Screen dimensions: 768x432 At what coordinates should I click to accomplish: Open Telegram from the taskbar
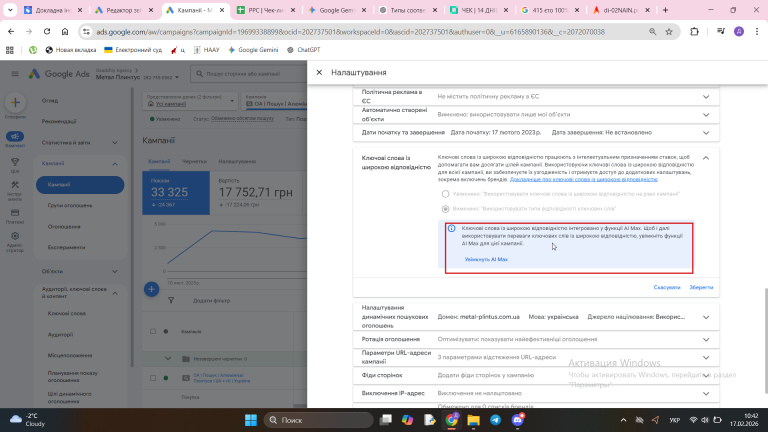496,420
